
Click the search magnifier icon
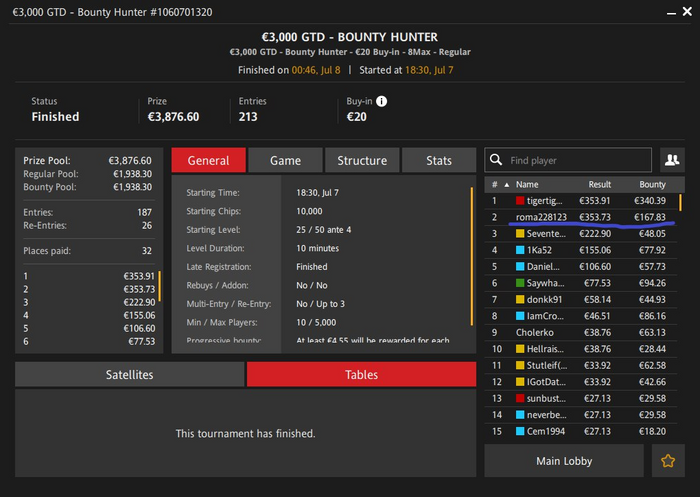point(496,160)
